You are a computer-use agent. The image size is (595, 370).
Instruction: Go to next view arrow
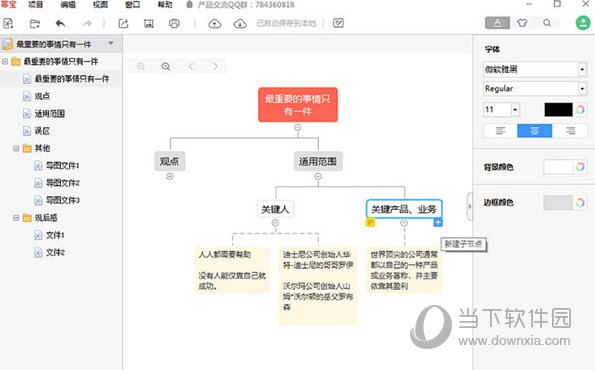pos(216,66)
